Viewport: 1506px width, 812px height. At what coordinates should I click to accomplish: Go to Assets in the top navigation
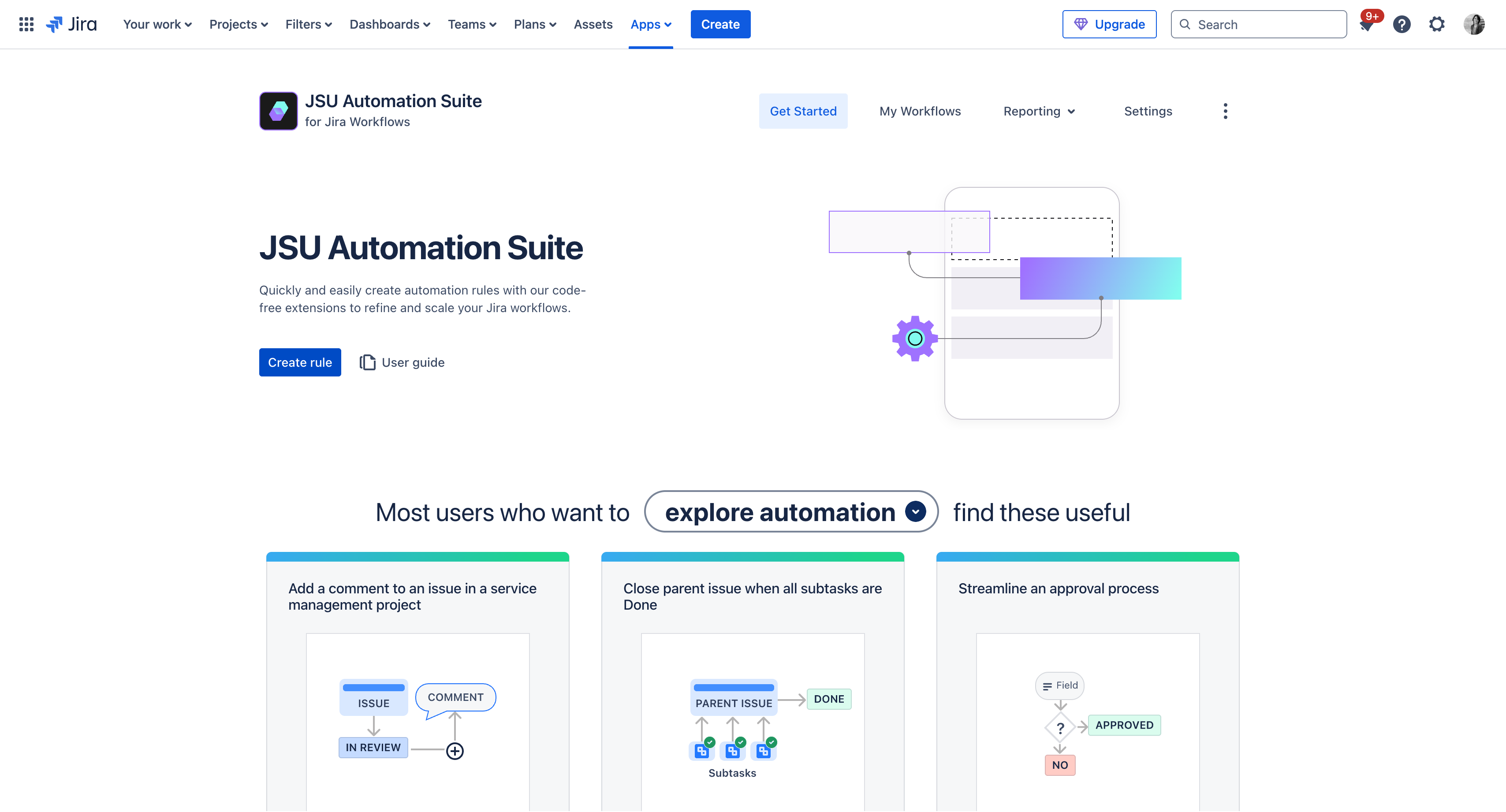(x=593, y=24)
